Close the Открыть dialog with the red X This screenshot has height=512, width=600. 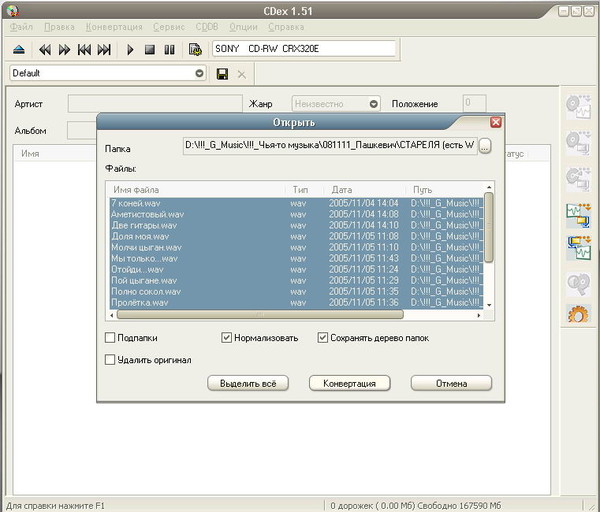coord(496,122)
